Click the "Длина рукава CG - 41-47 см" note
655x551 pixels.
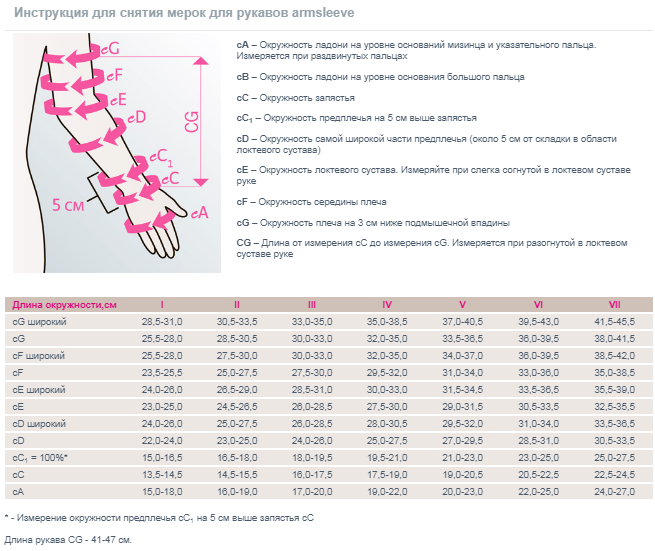pos(68,539)
